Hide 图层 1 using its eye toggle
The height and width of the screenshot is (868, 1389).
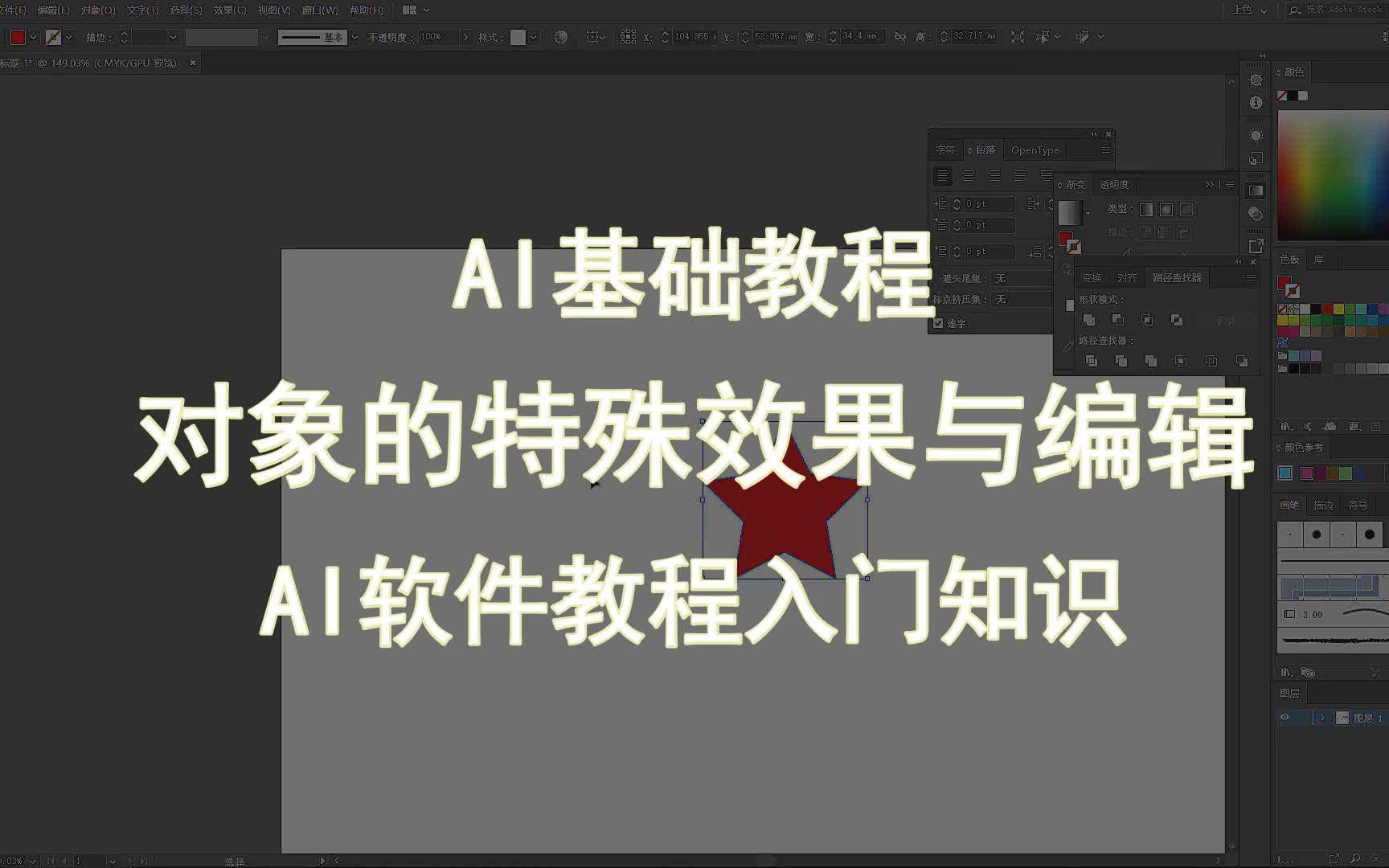point(1287,717)
